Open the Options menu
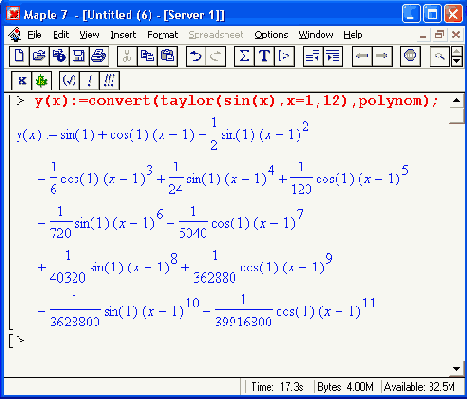 pos(271,35)
